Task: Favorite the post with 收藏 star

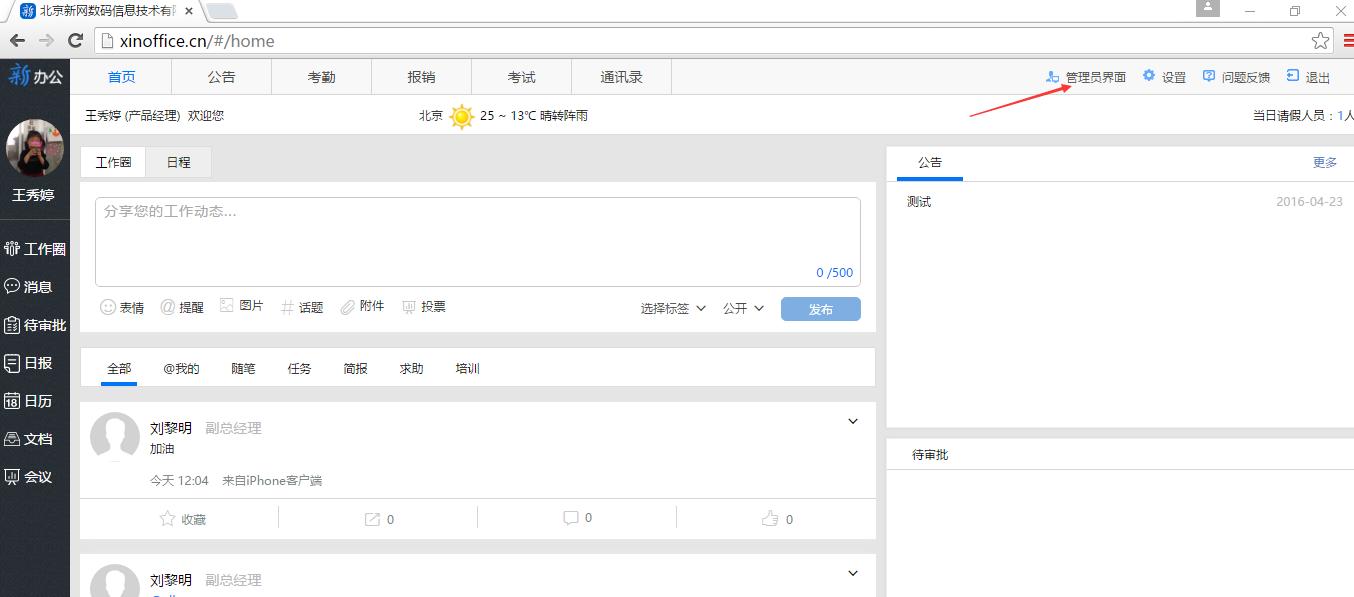Action: point(168,519)
